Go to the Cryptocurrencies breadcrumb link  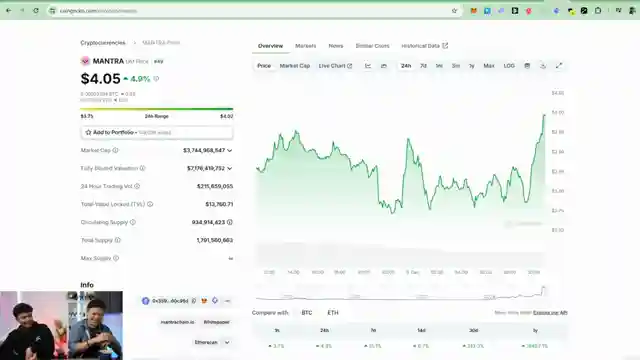click(103, 42)
